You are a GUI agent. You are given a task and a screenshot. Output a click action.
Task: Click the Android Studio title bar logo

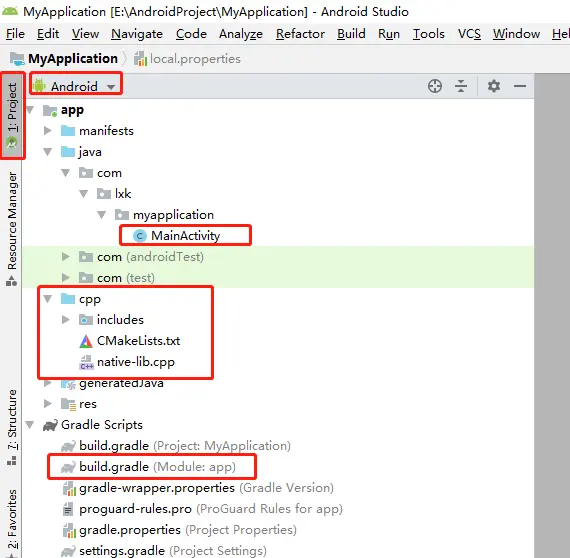tap(10, 11)
